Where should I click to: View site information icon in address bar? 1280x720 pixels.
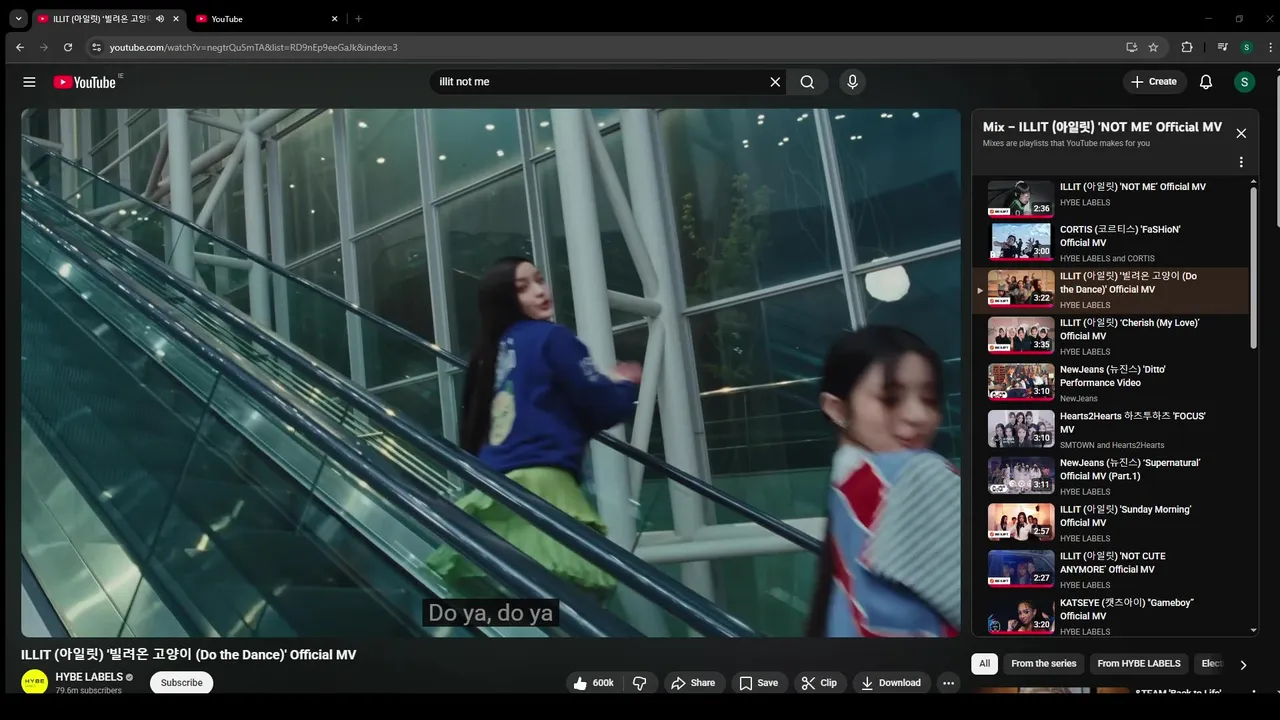[96, 47]
